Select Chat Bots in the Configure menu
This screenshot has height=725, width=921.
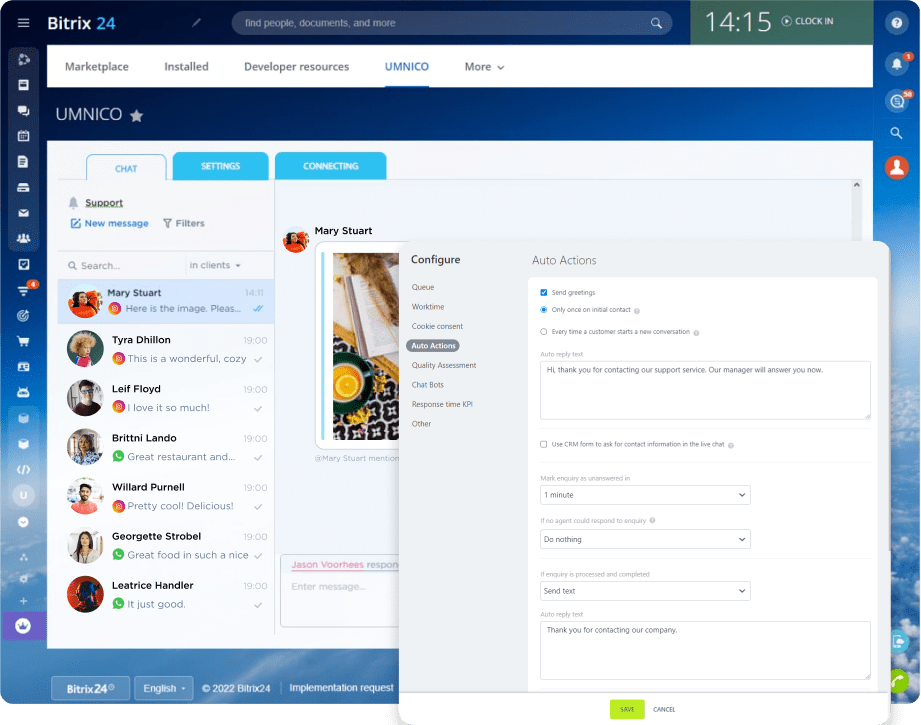pos(428,384)
